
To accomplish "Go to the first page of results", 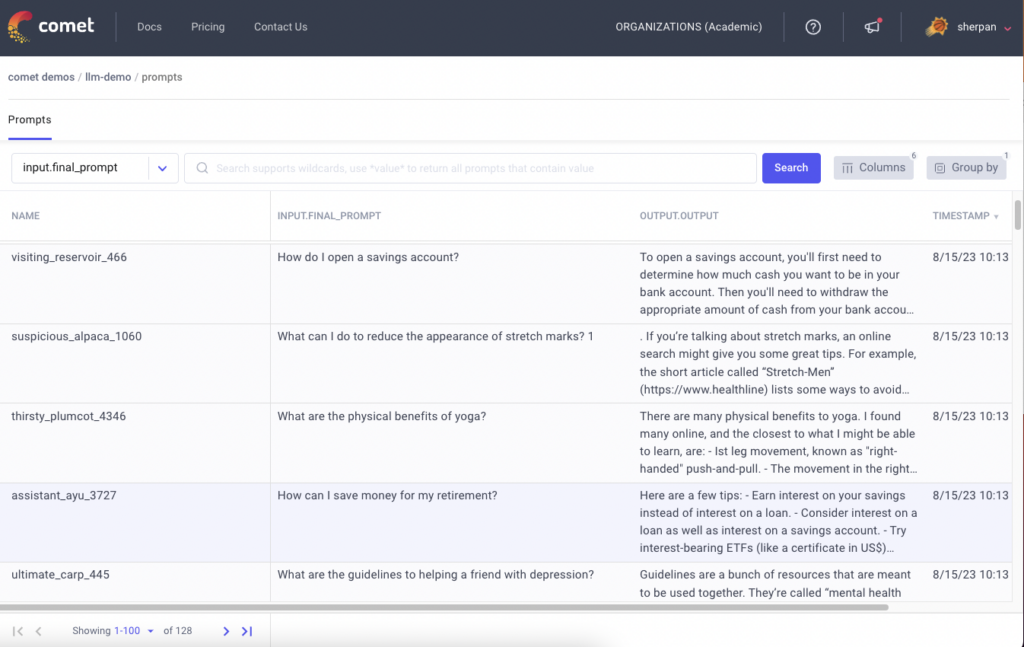I will coord(18,631).
